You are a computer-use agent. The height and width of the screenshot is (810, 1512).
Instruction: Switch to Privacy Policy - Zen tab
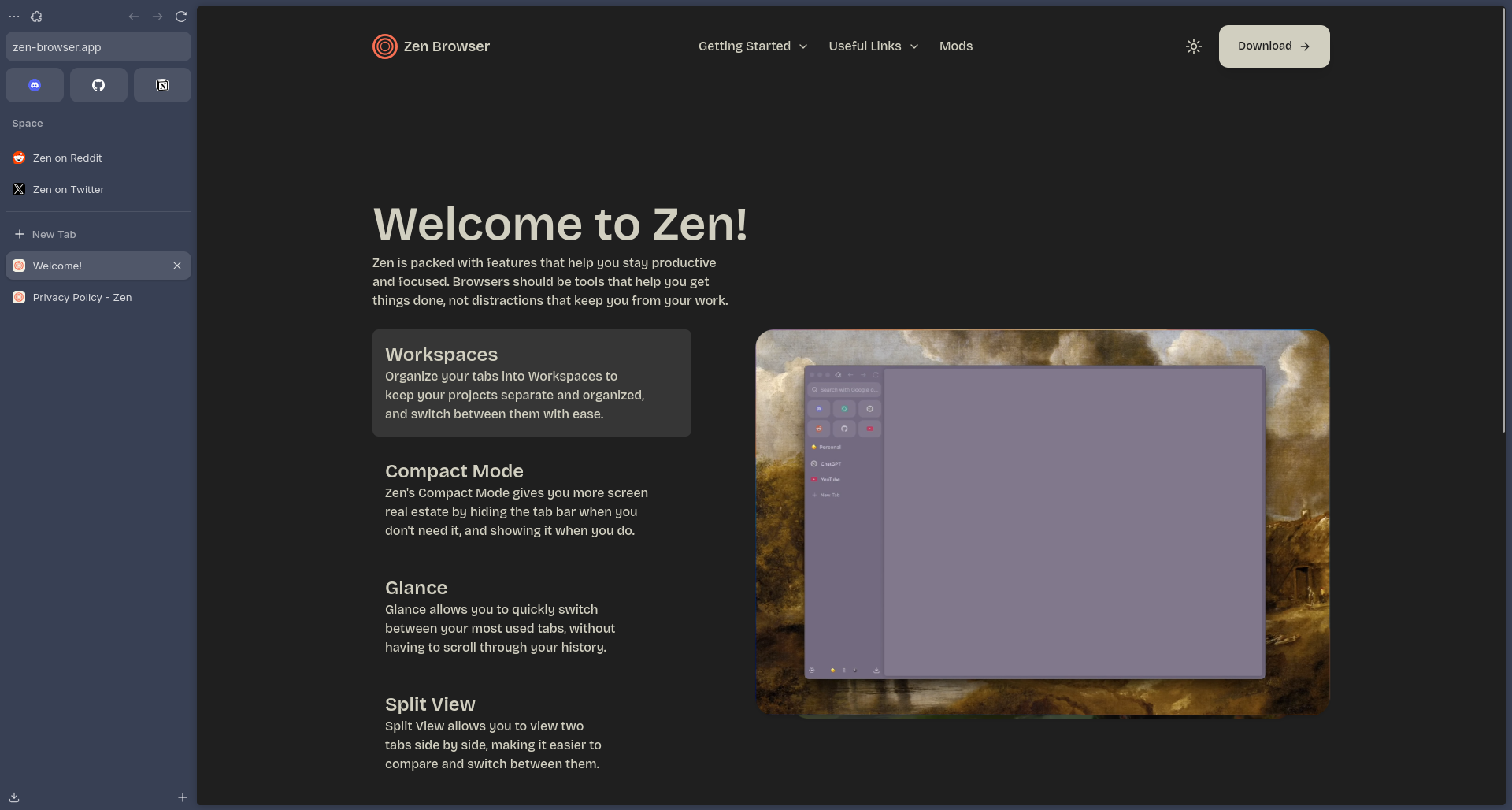click(98, 297)
